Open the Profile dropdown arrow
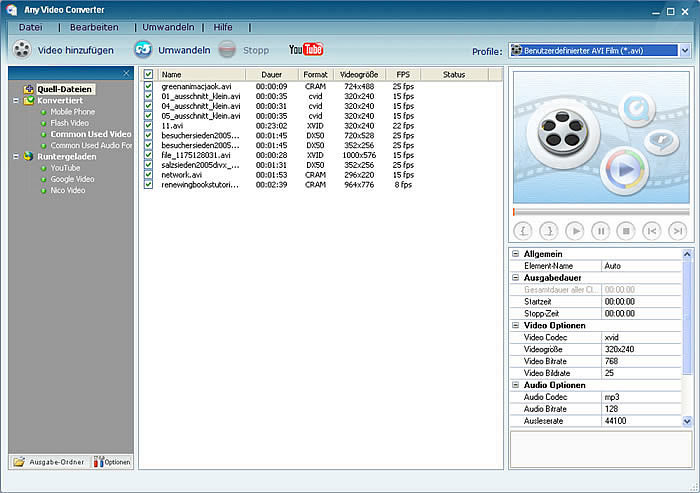The height and width of the screenshot is (493, 700). pos(685,50)
